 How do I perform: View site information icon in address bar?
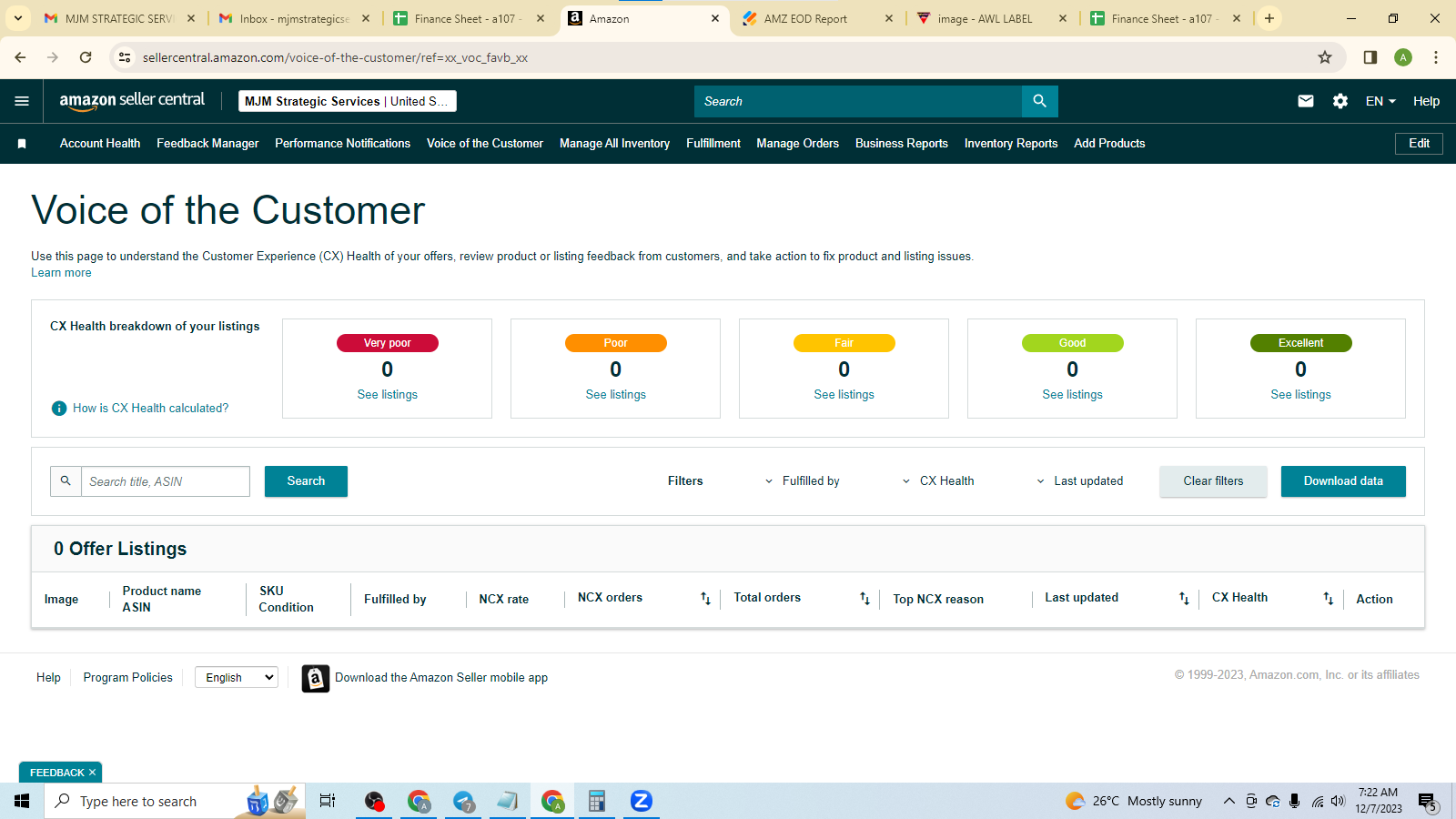tap(125, 57)
